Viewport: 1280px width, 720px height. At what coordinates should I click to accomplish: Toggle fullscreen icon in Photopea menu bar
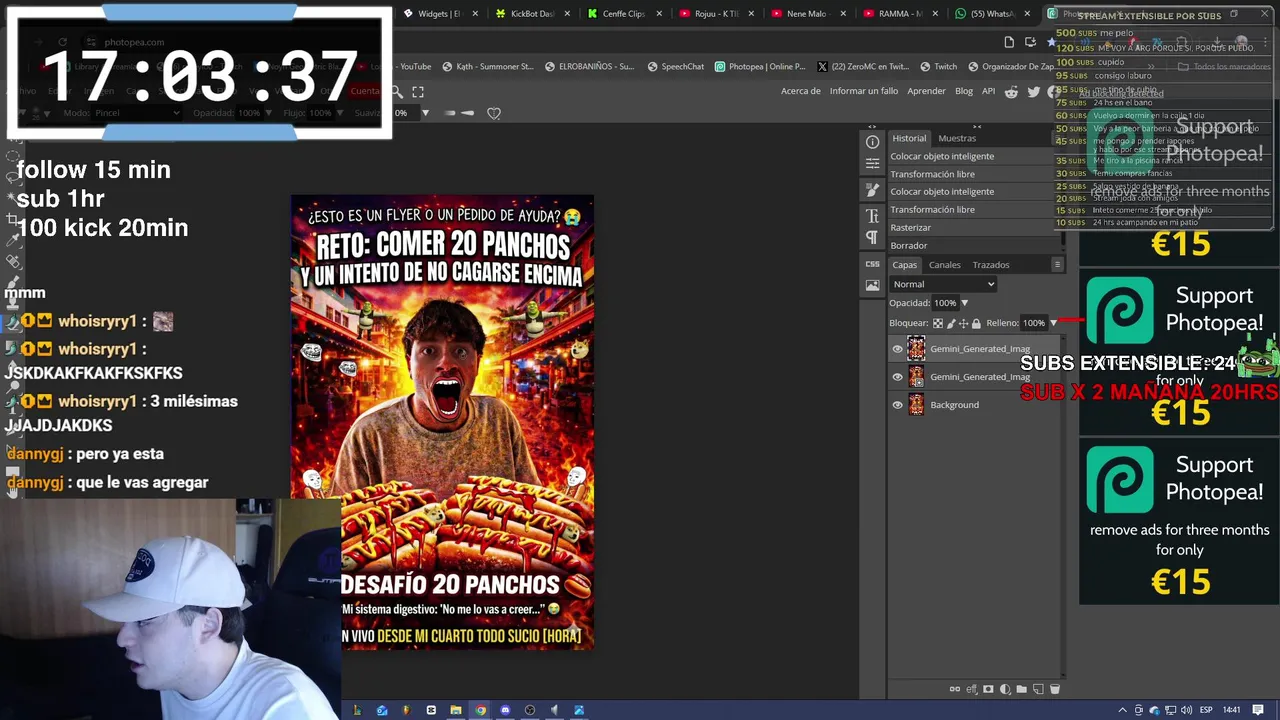[418, 92]
